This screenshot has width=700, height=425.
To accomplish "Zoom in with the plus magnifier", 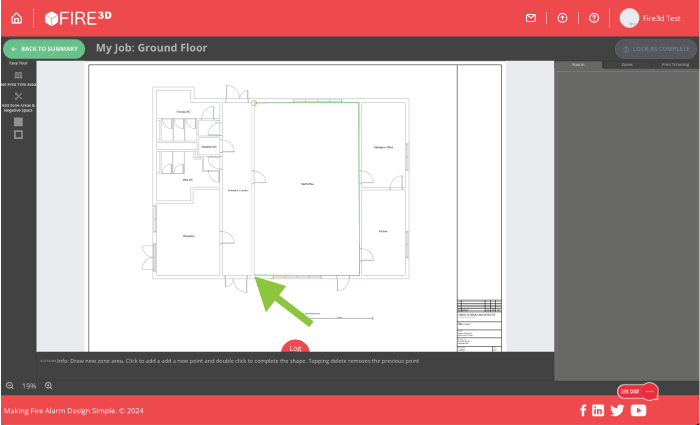I will point(48,386).
